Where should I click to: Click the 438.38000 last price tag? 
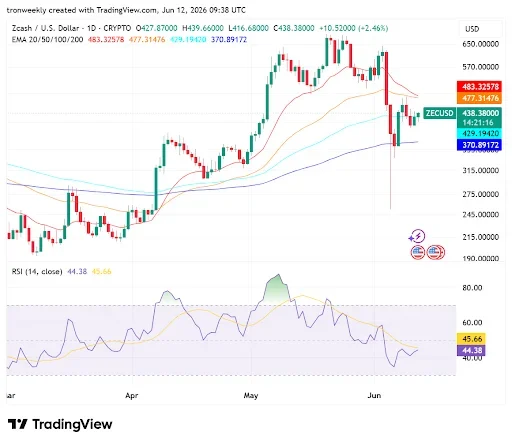(x=479, y=113)
